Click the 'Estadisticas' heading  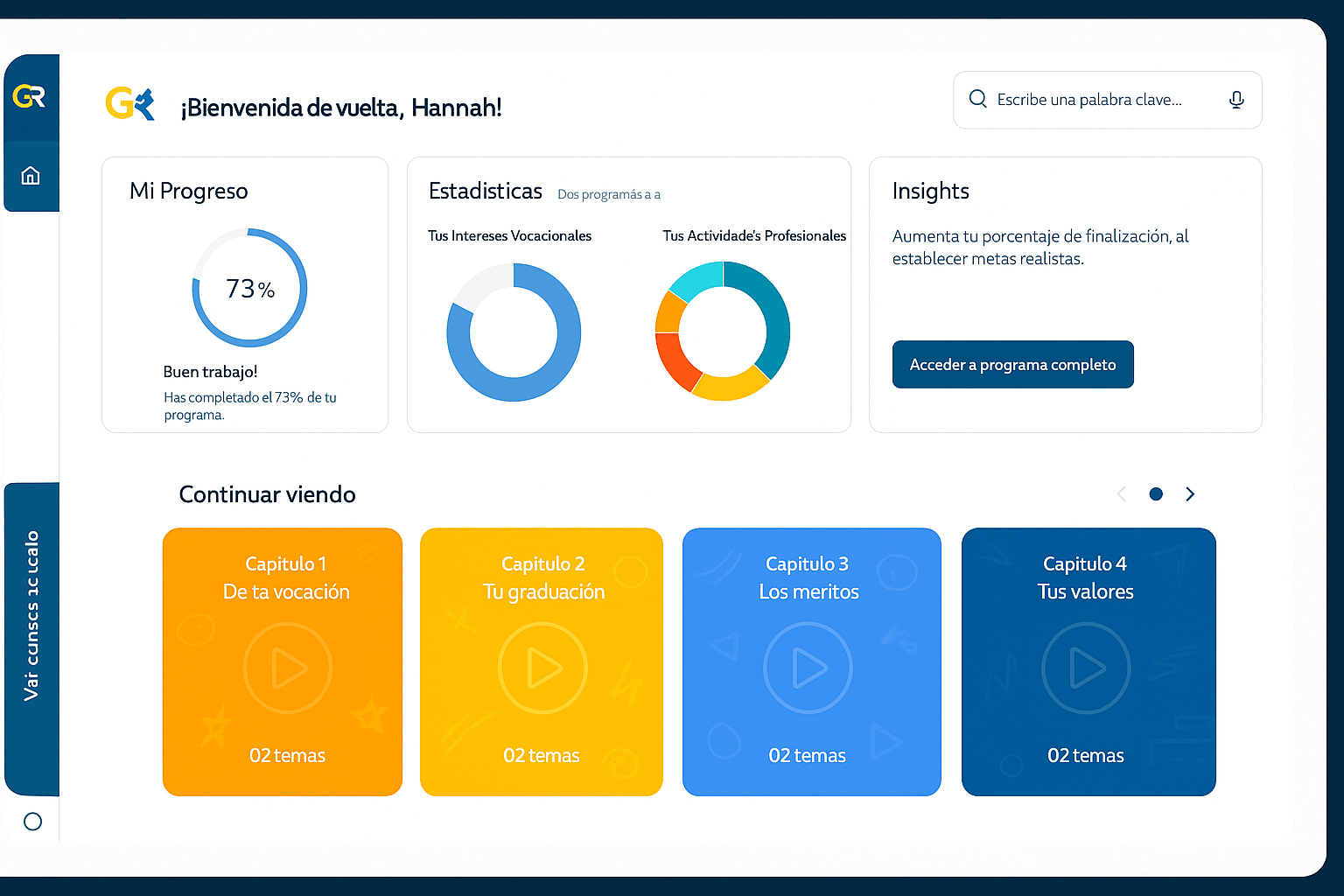(x=486, y=191)
